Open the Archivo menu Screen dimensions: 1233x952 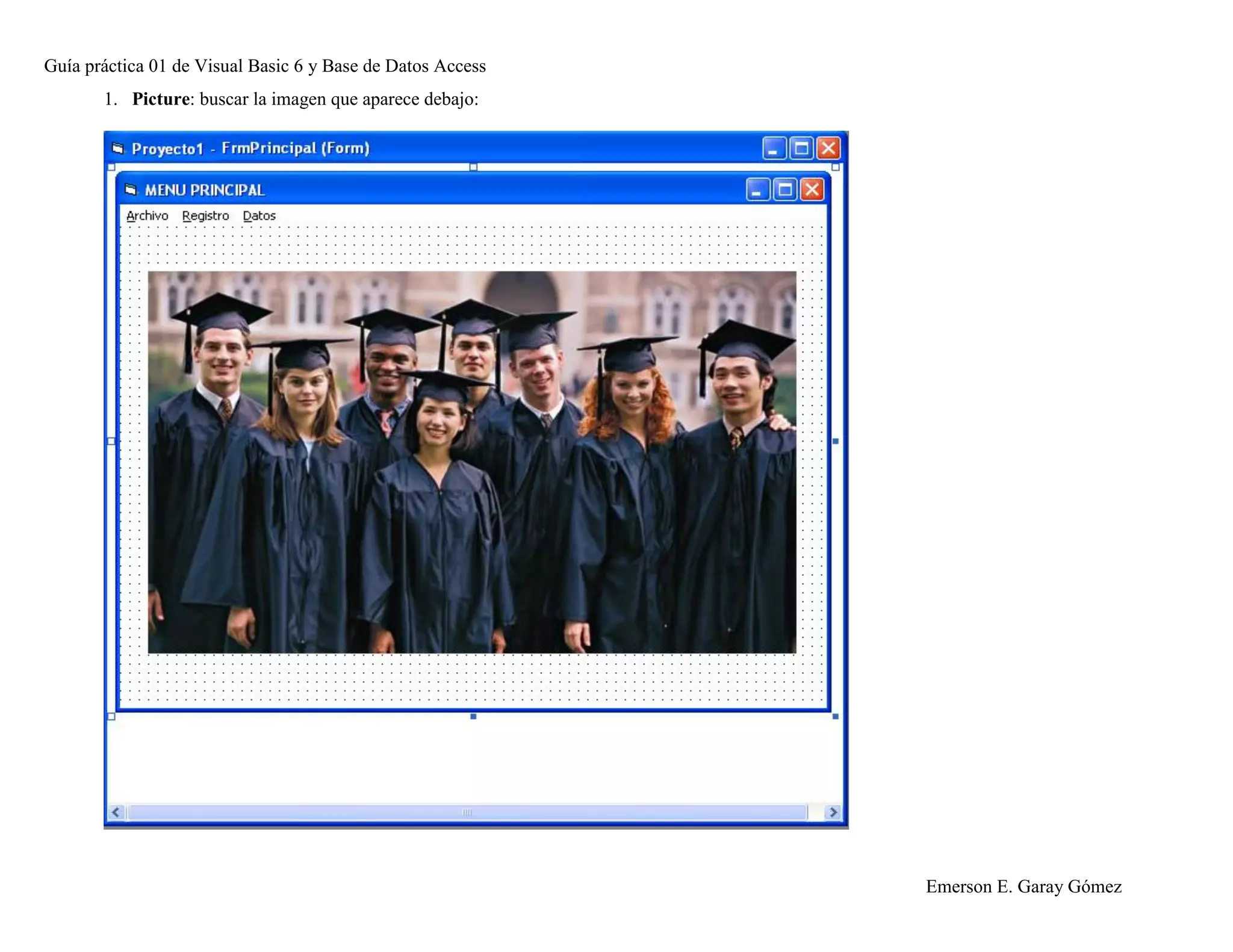point(147,215)
